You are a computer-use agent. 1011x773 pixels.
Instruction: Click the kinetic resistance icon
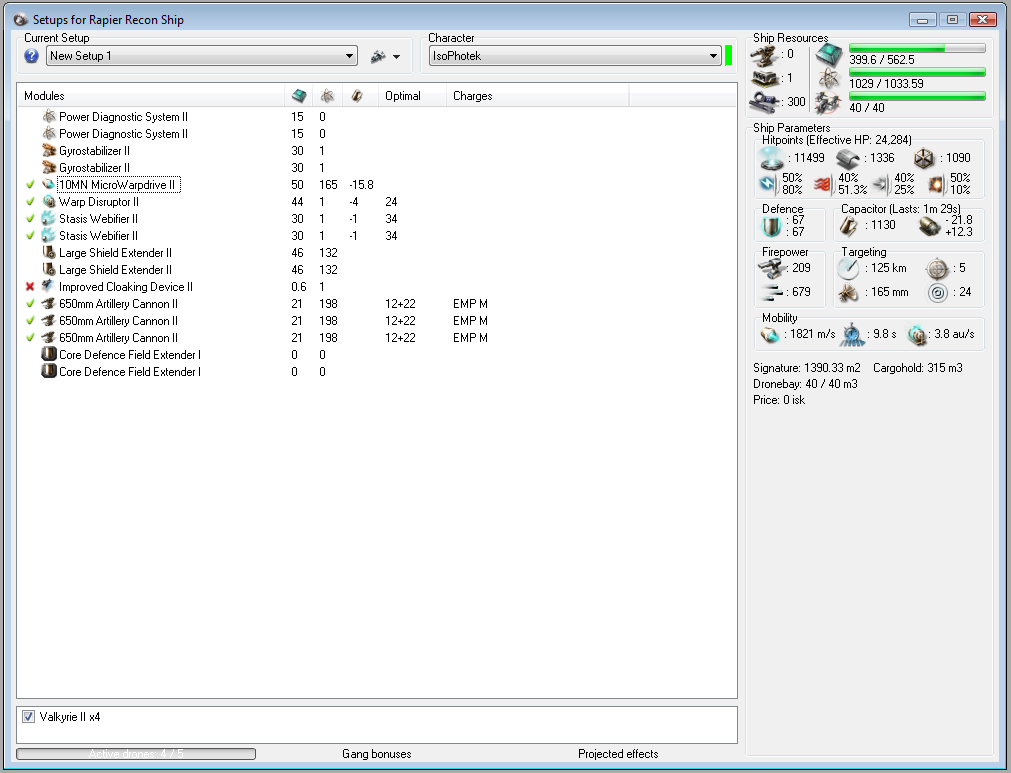(x=879, y=185)
